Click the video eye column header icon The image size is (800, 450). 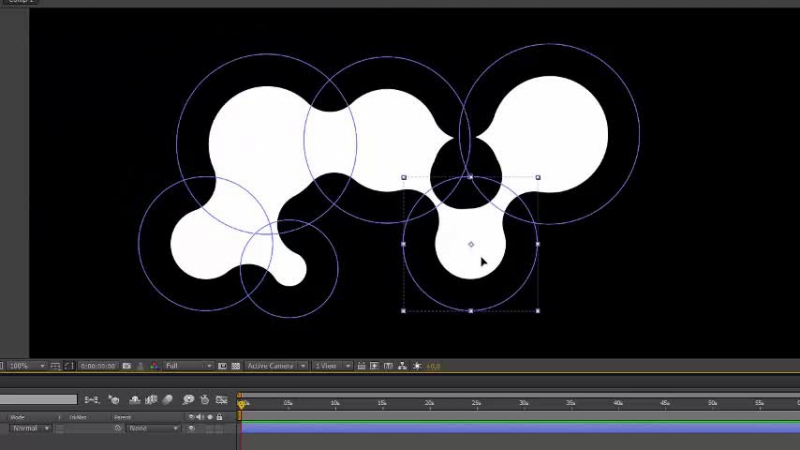191,417
